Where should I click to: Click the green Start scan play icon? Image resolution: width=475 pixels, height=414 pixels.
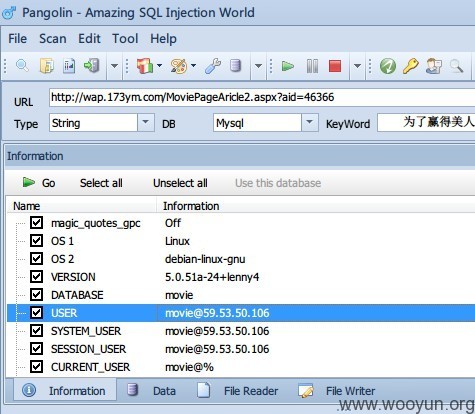point(287,66)
